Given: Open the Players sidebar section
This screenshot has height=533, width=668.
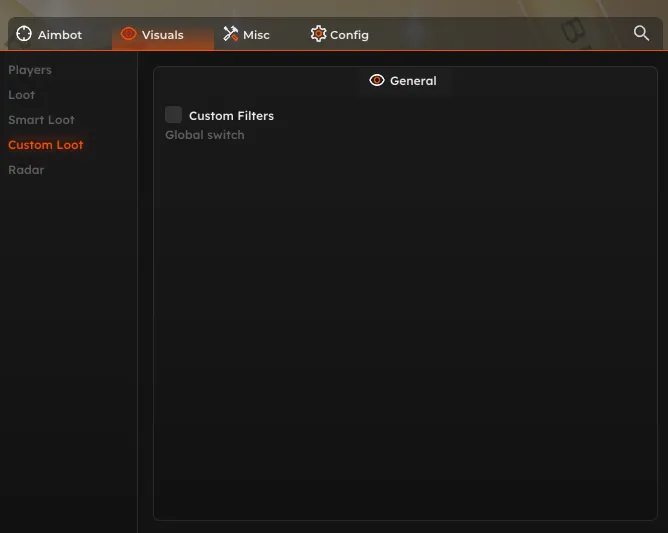Looking at the screenshot, I should [x=30, y=70].
